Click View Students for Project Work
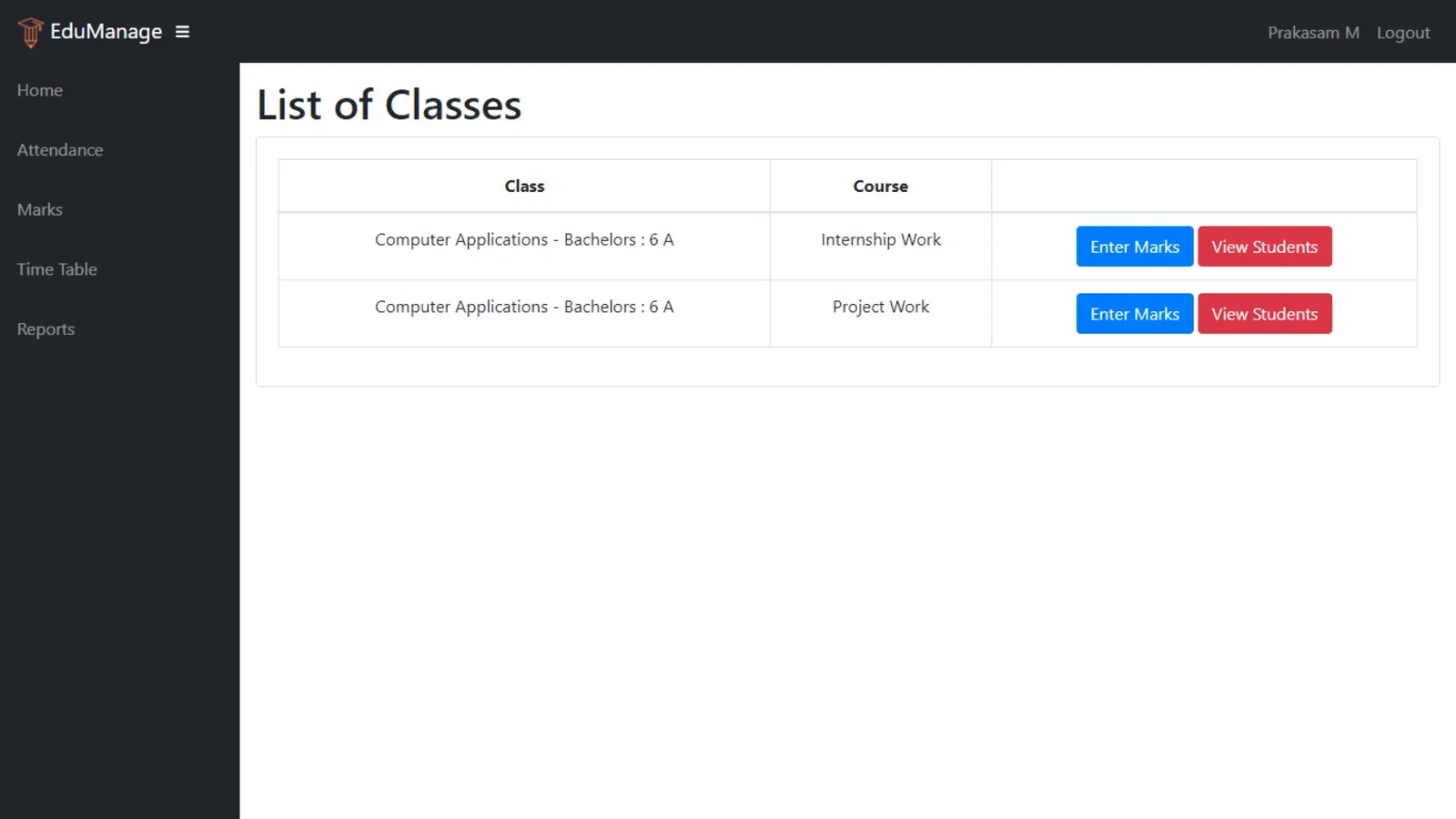This screenshot has height=819, width=1456. coord(1264,313)
